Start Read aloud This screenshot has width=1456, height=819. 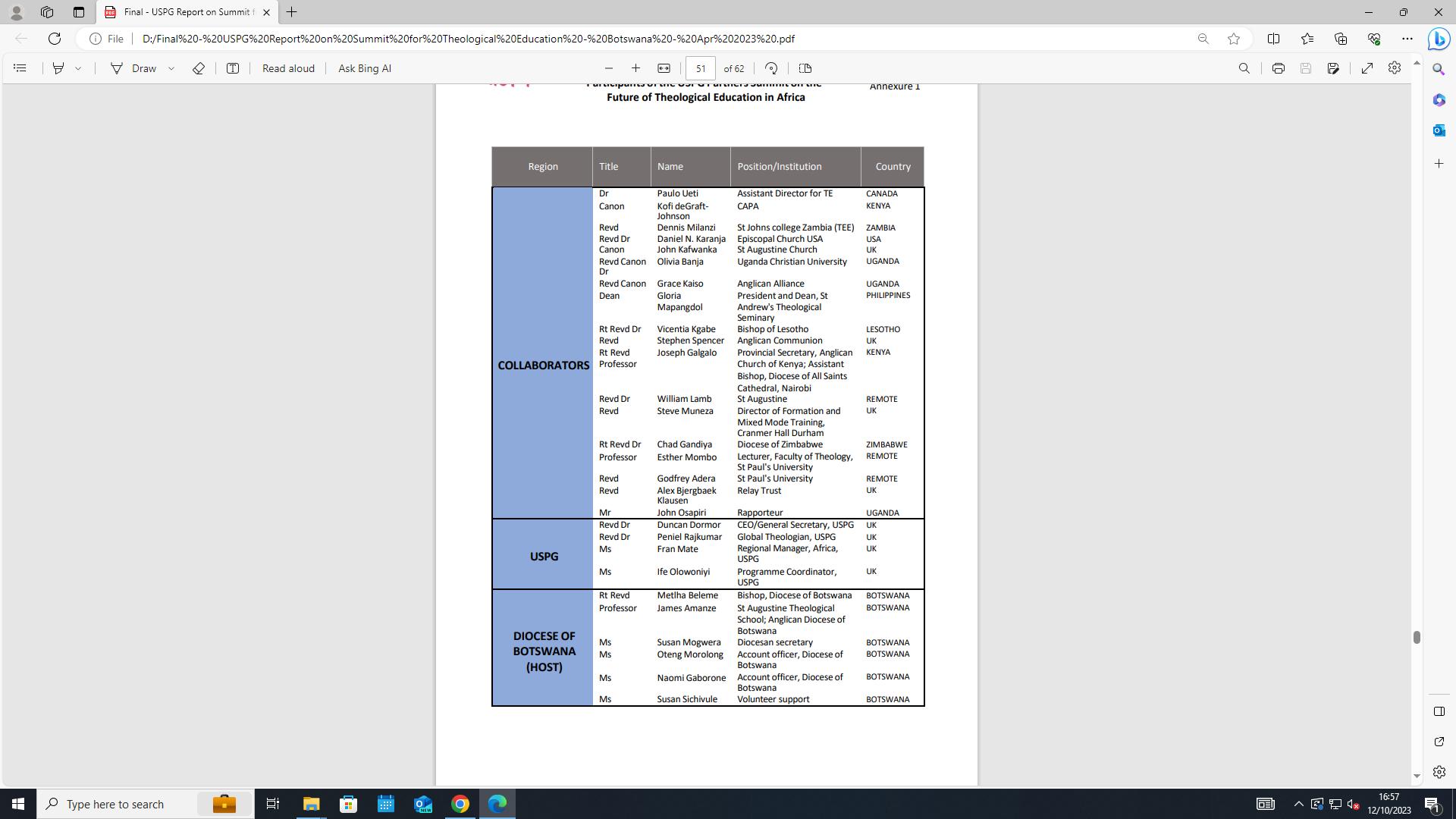tap(288, 68)
